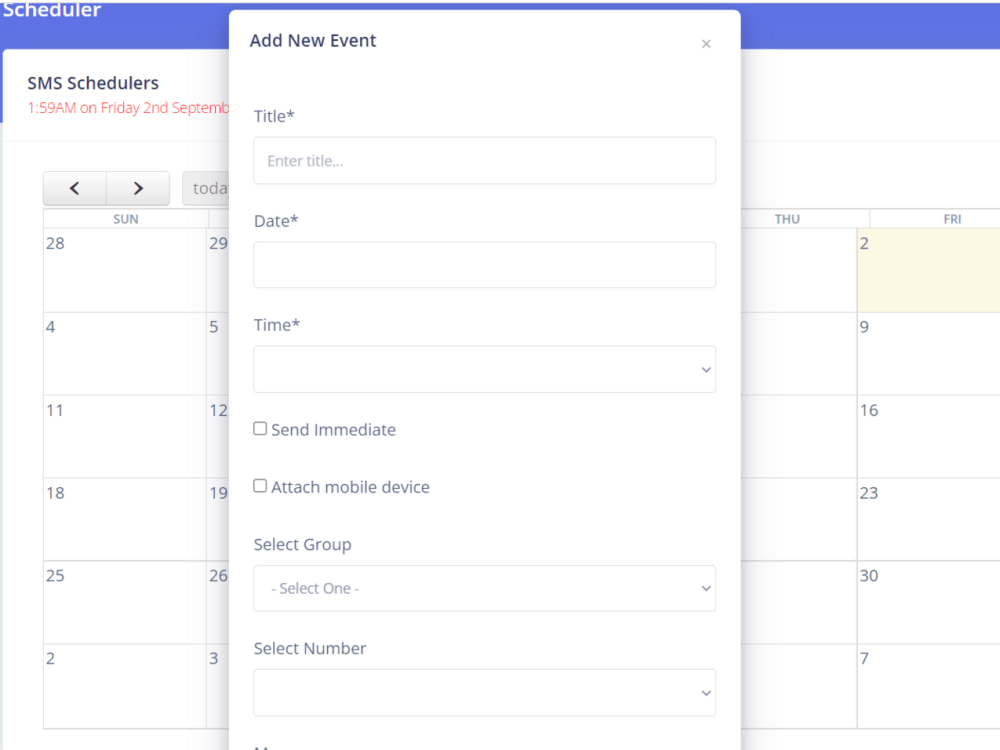The image size is (1000, 750).
Task: Tick the Send Immediate checkbox
Action: pyautogui.click(x=260, y=429)
